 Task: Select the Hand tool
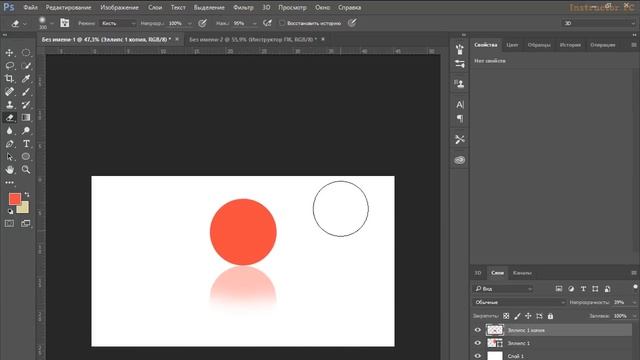pos(9,169)
